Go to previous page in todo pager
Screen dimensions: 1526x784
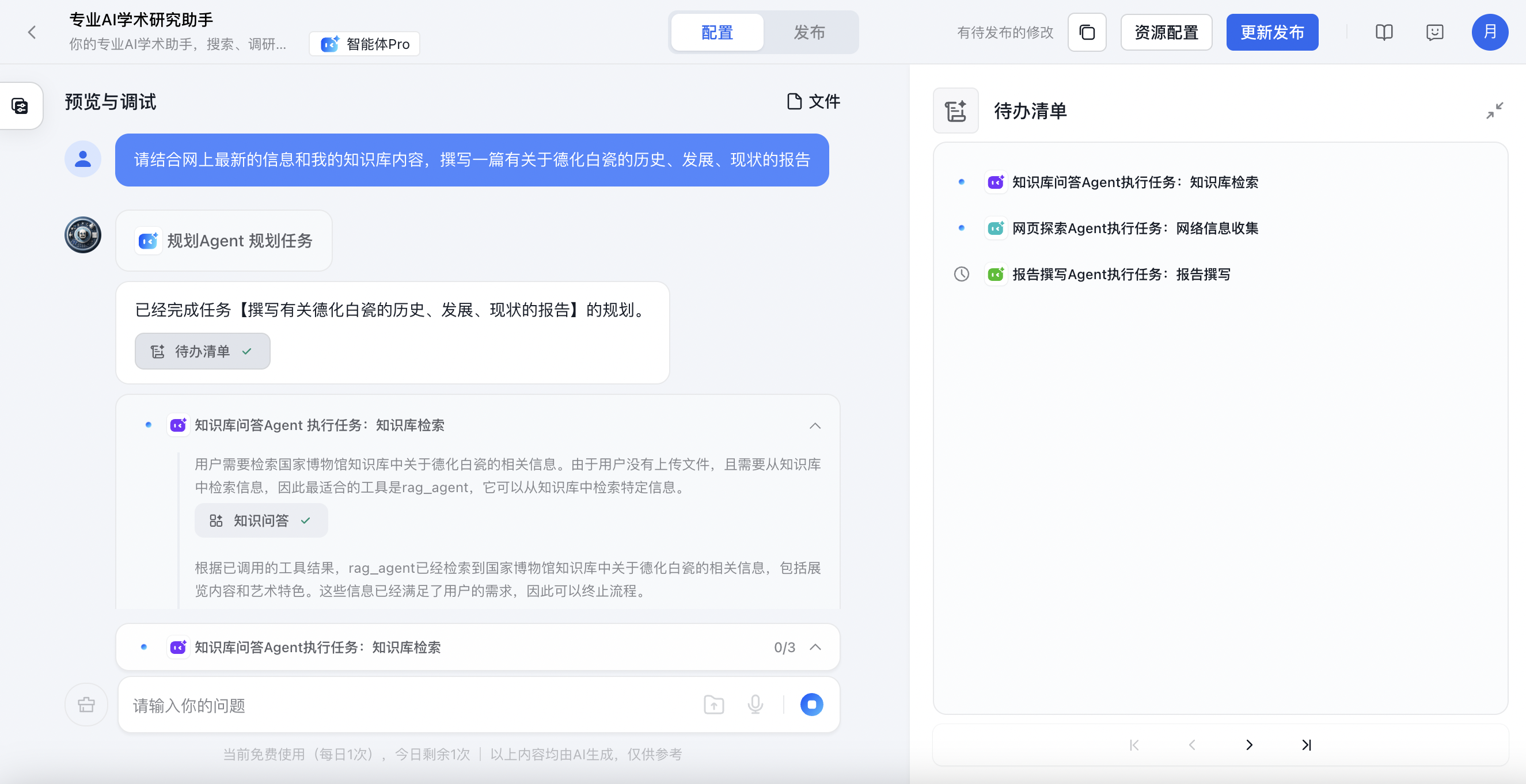tap(1192, 745)
